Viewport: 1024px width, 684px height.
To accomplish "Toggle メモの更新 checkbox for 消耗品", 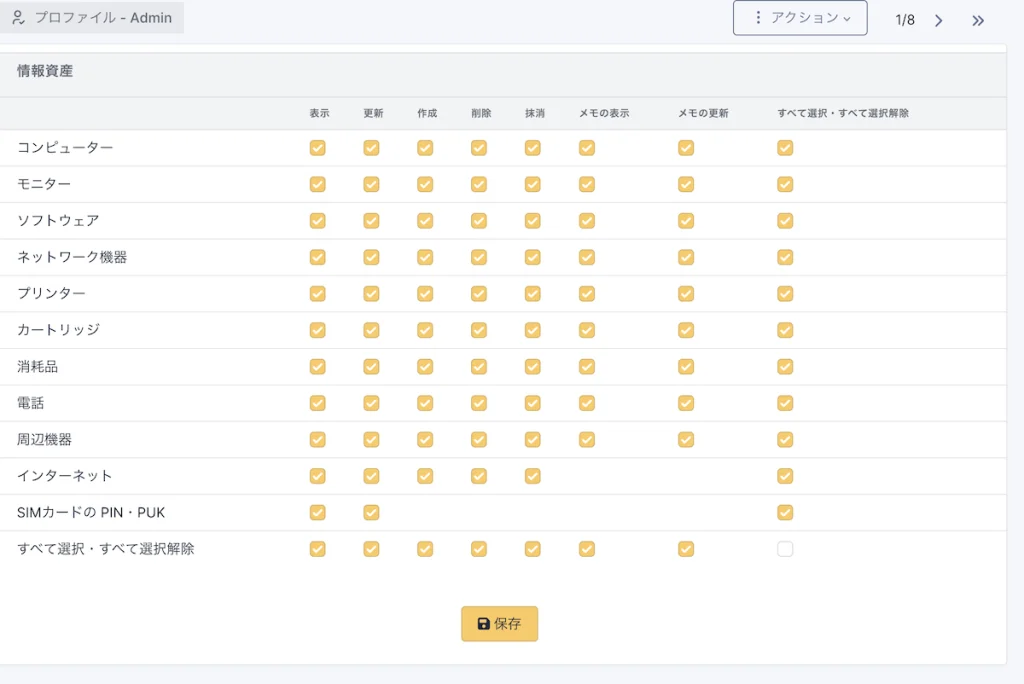I will coord(686,366).
